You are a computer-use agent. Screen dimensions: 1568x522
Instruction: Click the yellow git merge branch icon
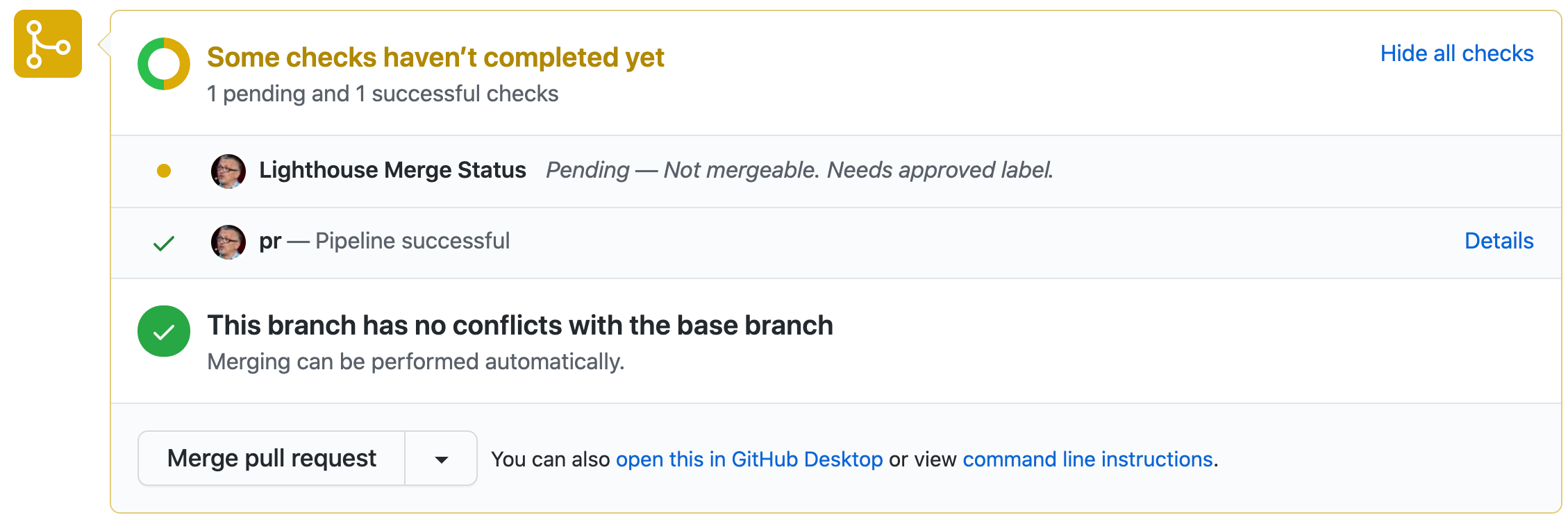(x=48, y=44)
